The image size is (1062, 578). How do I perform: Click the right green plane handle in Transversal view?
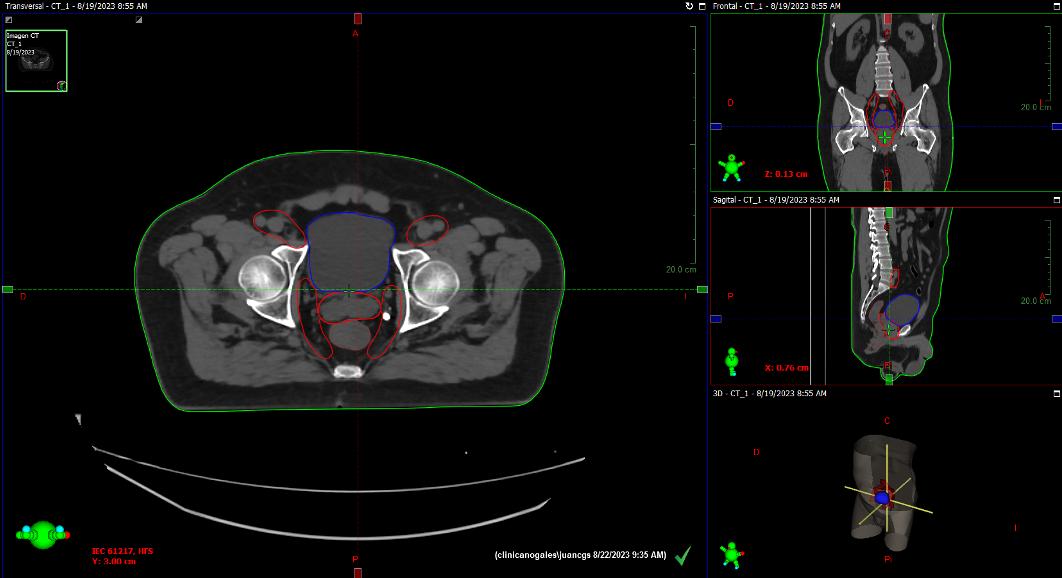[x=702, y=289]
